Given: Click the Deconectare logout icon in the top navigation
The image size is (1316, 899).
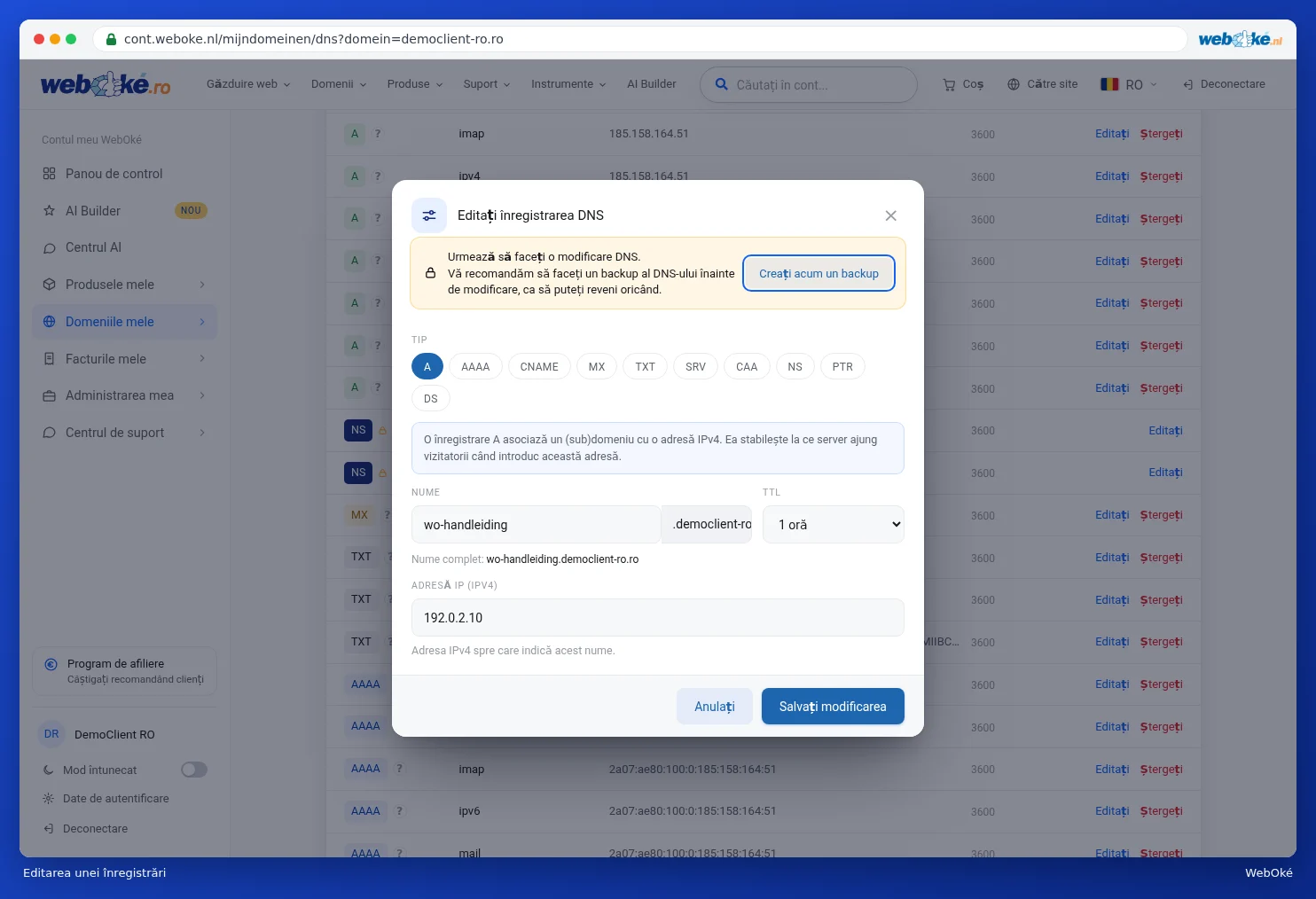Looking at the screenshot, I should coord(1188,84).
